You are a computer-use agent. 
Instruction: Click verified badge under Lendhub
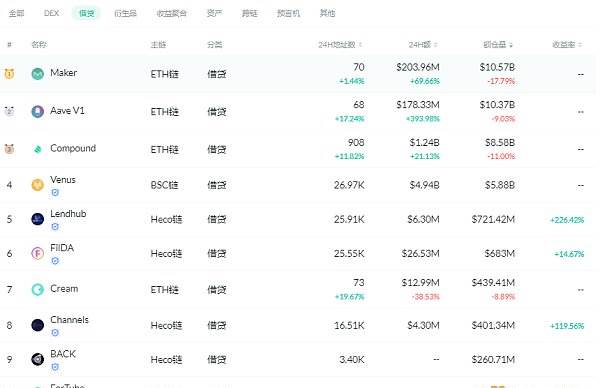pyautogui.click(x=55, y=227)
